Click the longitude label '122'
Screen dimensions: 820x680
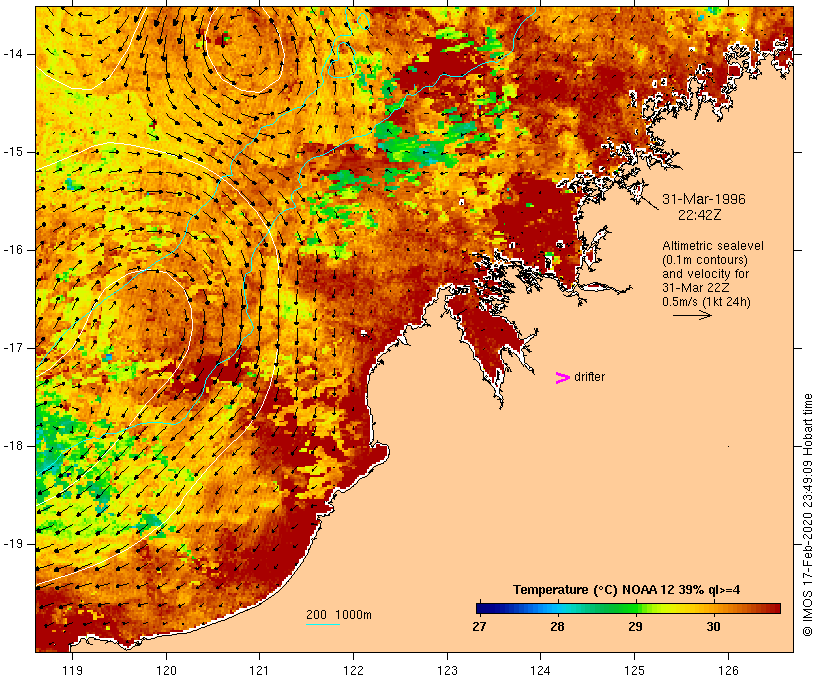354,670
